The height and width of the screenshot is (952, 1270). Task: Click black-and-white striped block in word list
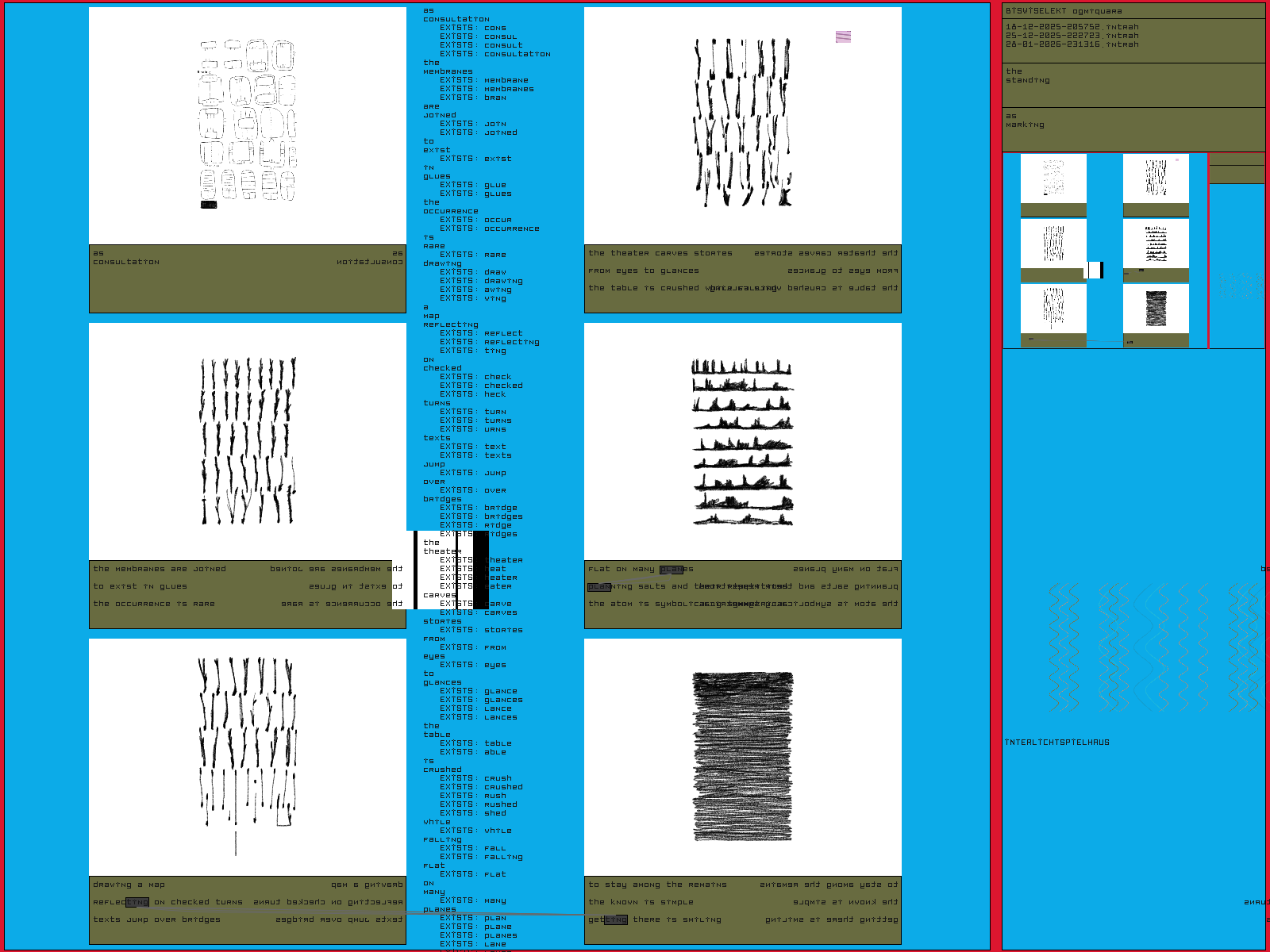[451, 570]
